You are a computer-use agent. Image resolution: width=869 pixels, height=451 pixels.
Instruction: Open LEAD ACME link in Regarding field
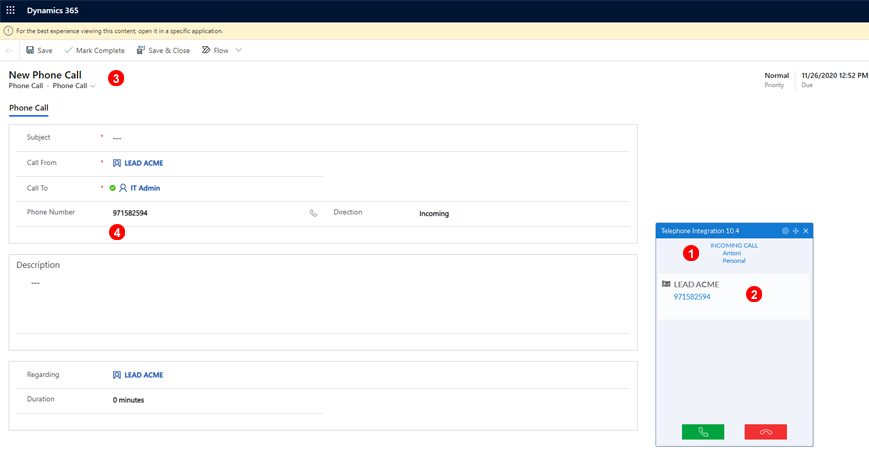[144, 375]
